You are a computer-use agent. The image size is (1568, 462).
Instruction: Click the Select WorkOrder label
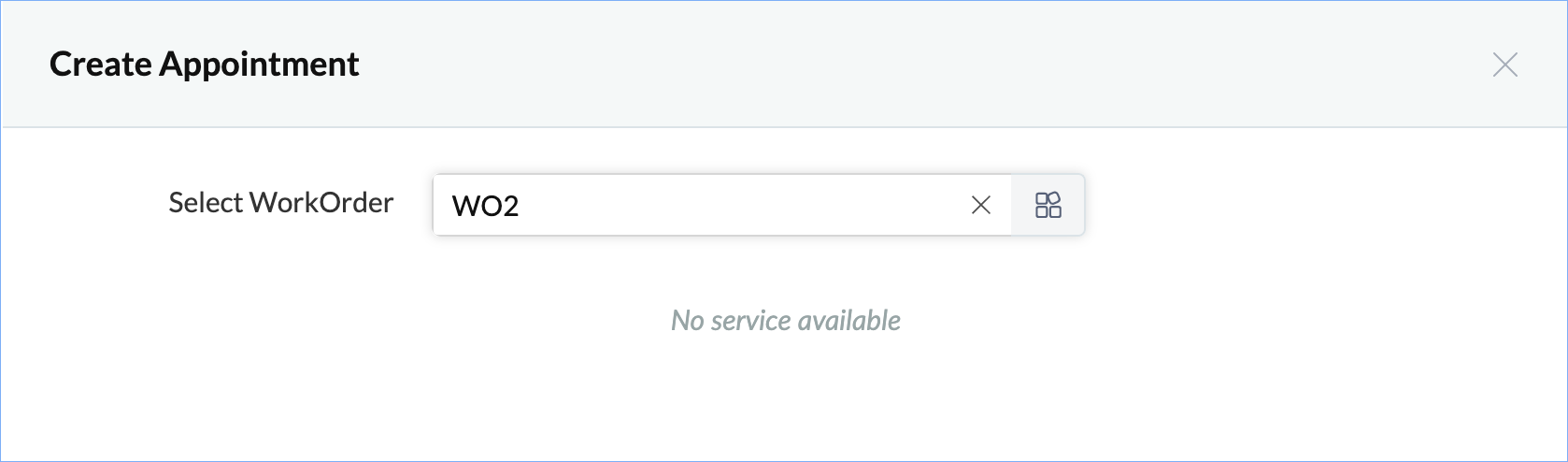[280, 203]
